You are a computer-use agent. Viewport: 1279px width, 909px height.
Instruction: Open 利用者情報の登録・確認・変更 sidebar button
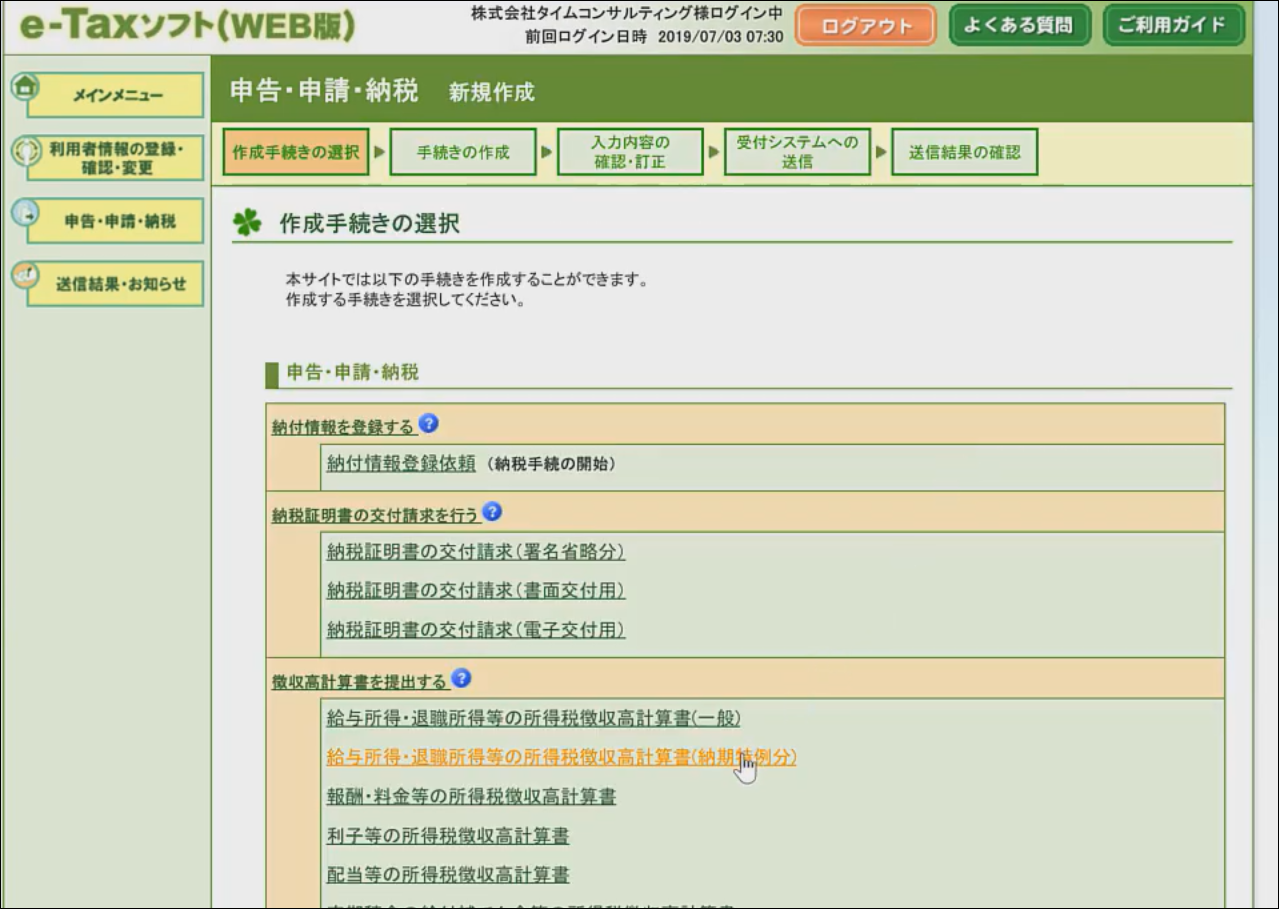pyautogui.click(x=116, y=158)
